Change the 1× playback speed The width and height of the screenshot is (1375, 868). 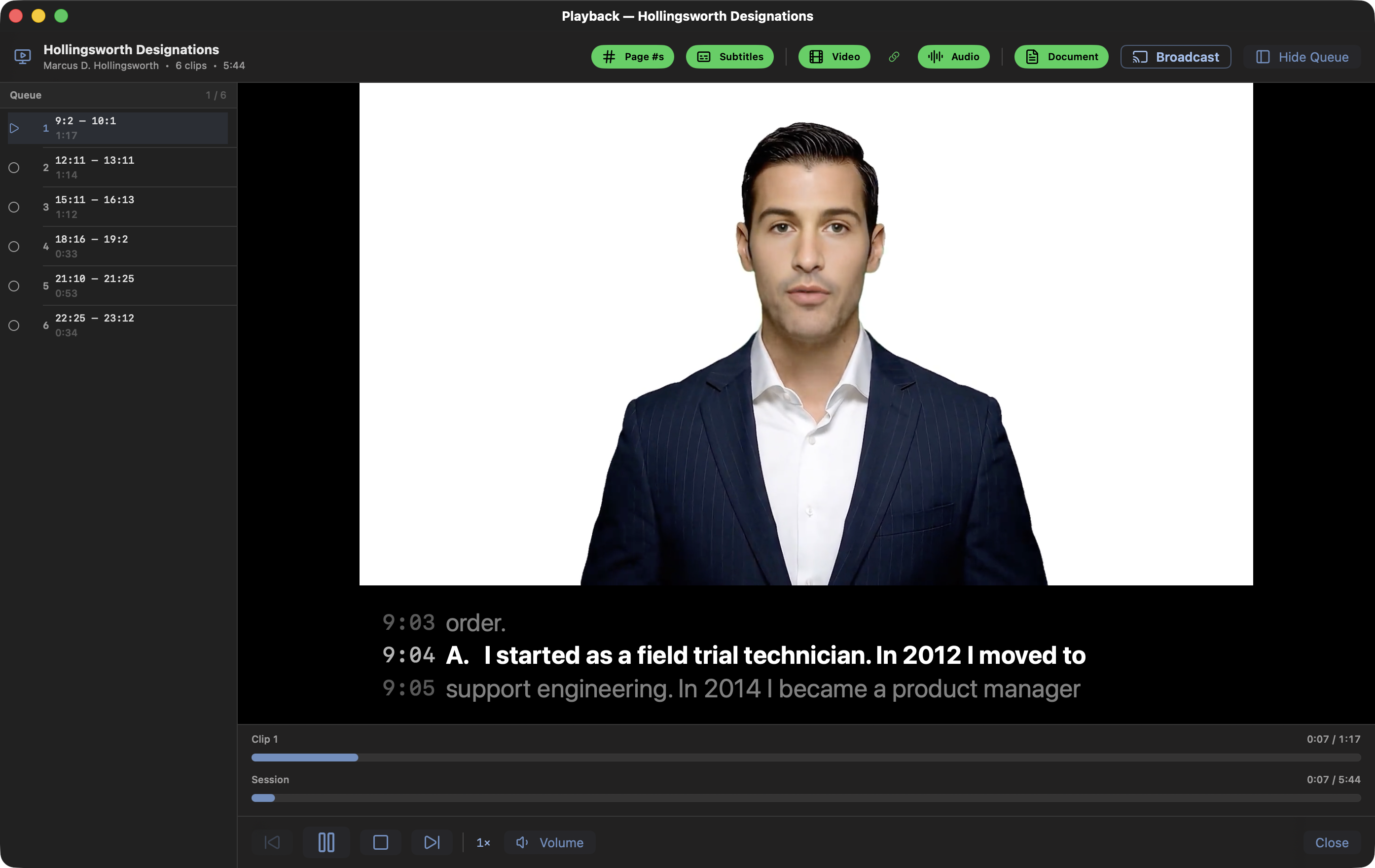[483, 842]
